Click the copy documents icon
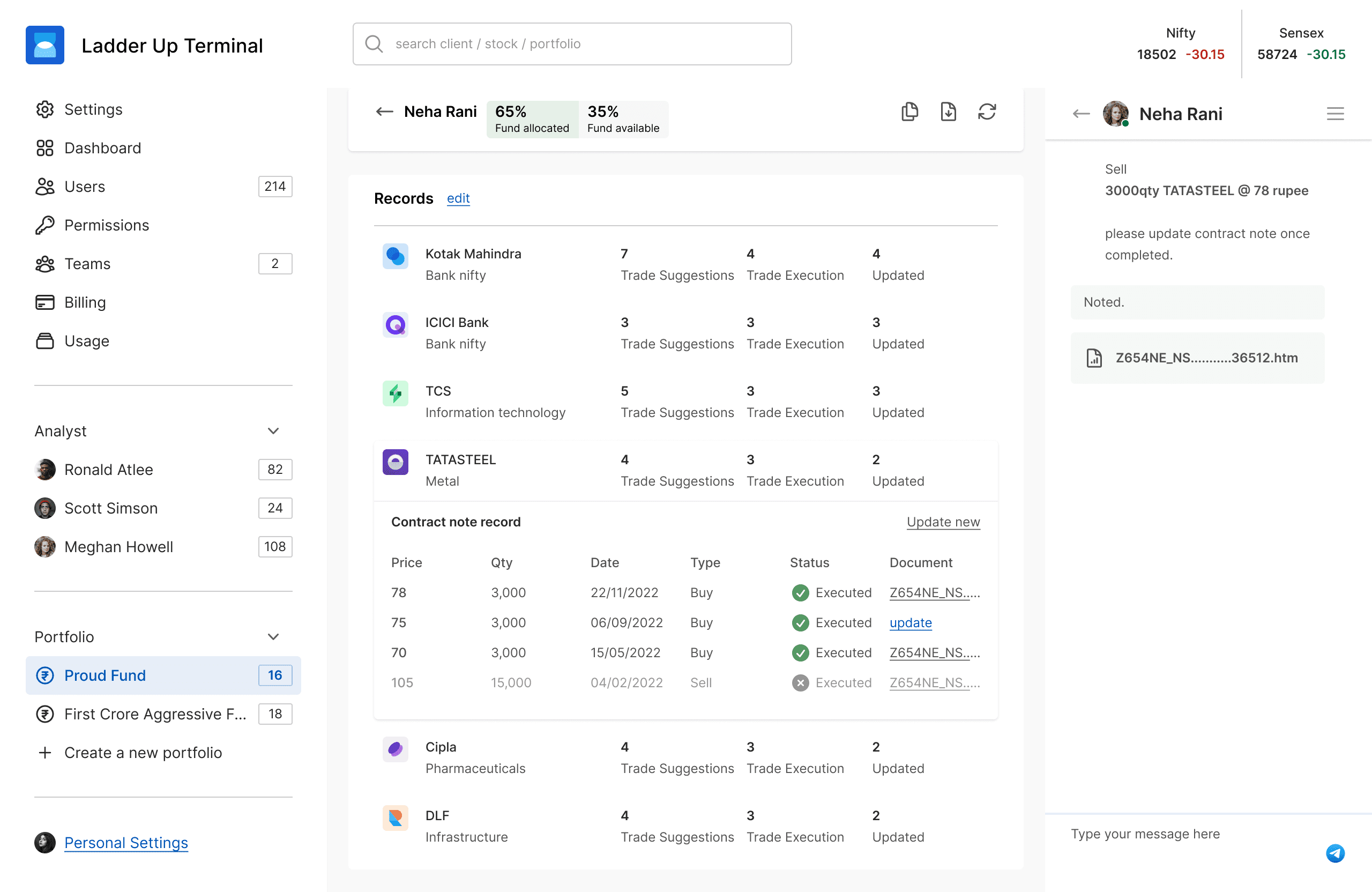Image resolution: width=1372 pixels, height=892 pixels. pyautogui.click(x=909, y=112)
